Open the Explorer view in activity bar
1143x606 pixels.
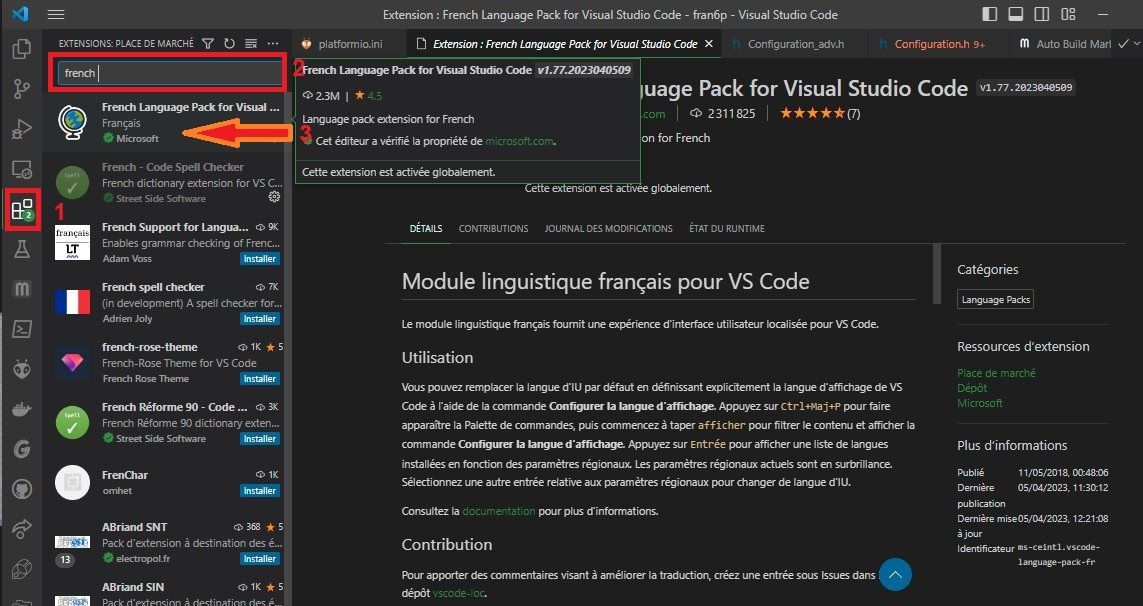[22, 49]
